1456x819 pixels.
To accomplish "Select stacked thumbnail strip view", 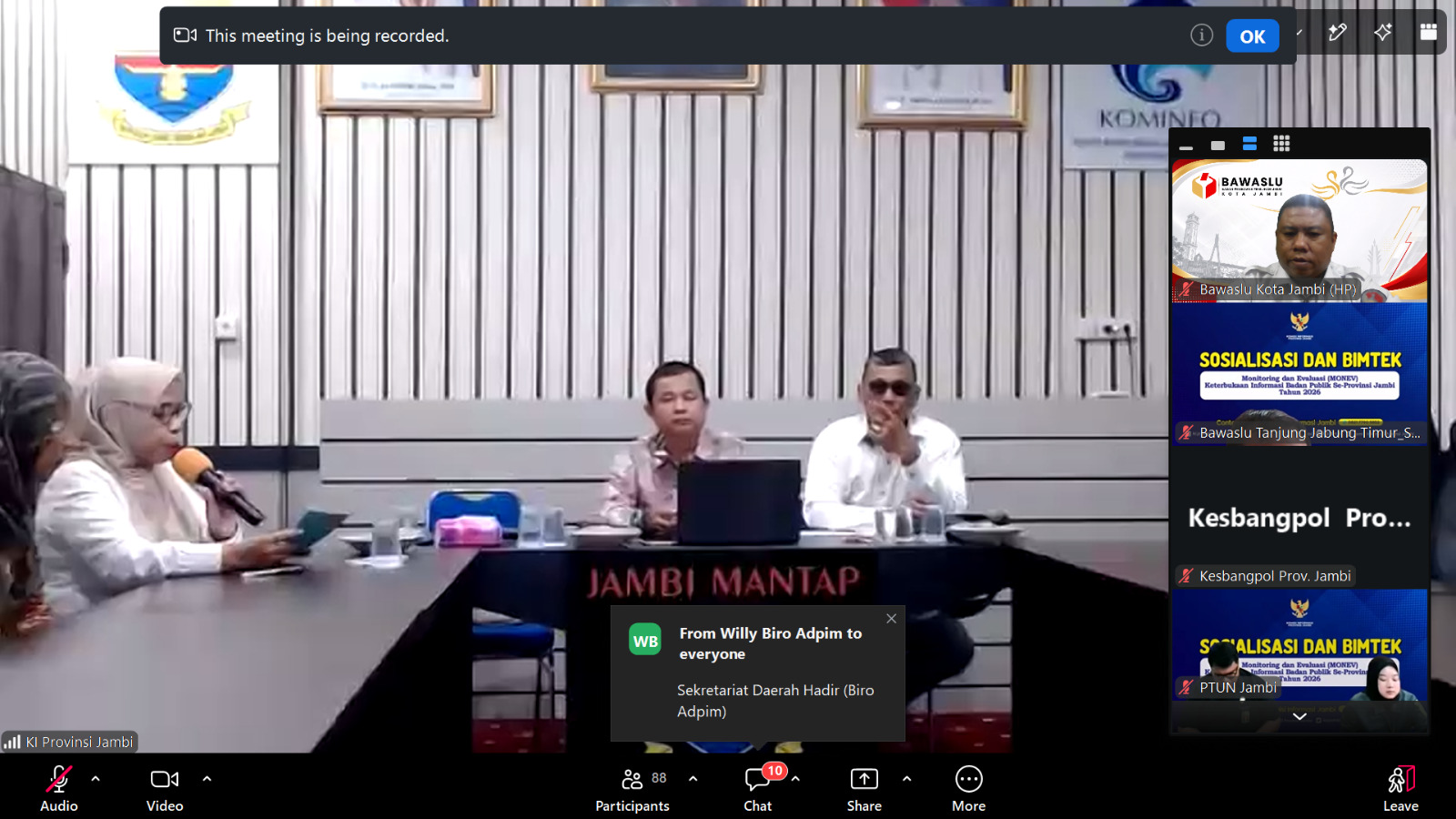I will click(x=1249, y=144).
